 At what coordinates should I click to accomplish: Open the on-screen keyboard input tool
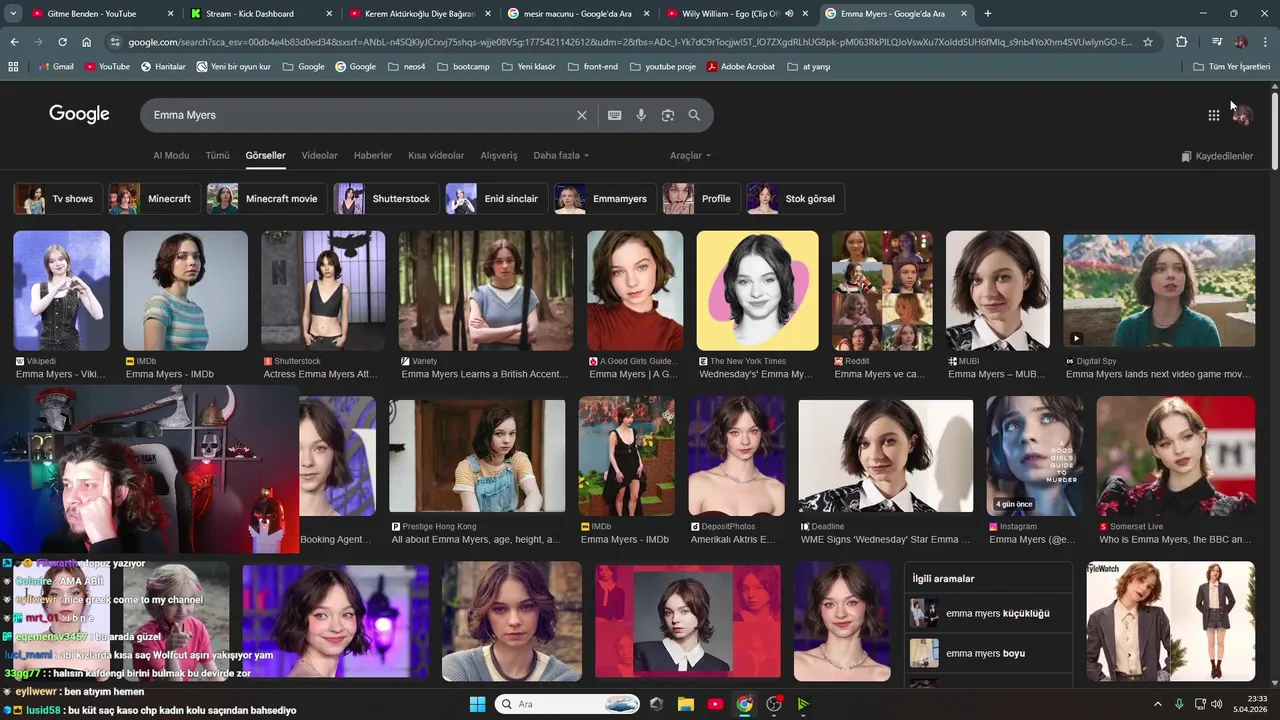[615, 115]
